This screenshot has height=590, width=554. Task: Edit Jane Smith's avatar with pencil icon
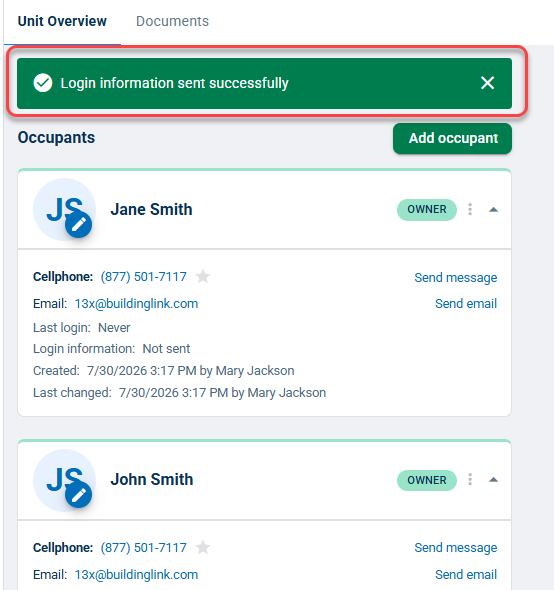[78, 225]
